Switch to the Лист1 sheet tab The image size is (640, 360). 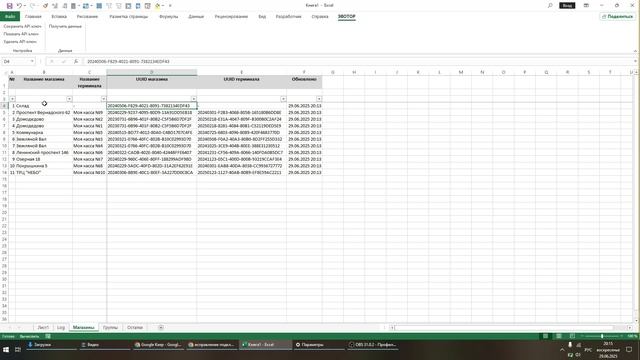(x=43, y=327)
